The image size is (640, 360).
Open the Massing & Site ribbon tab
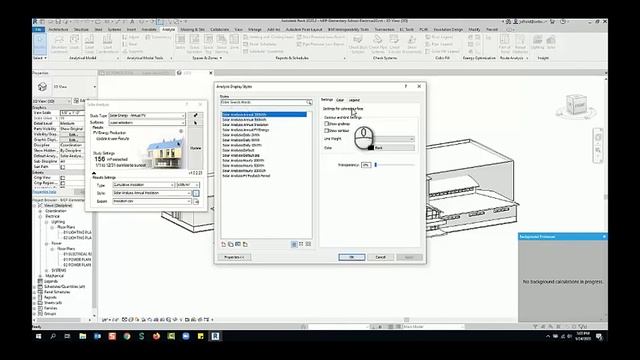tap(192, 29)
